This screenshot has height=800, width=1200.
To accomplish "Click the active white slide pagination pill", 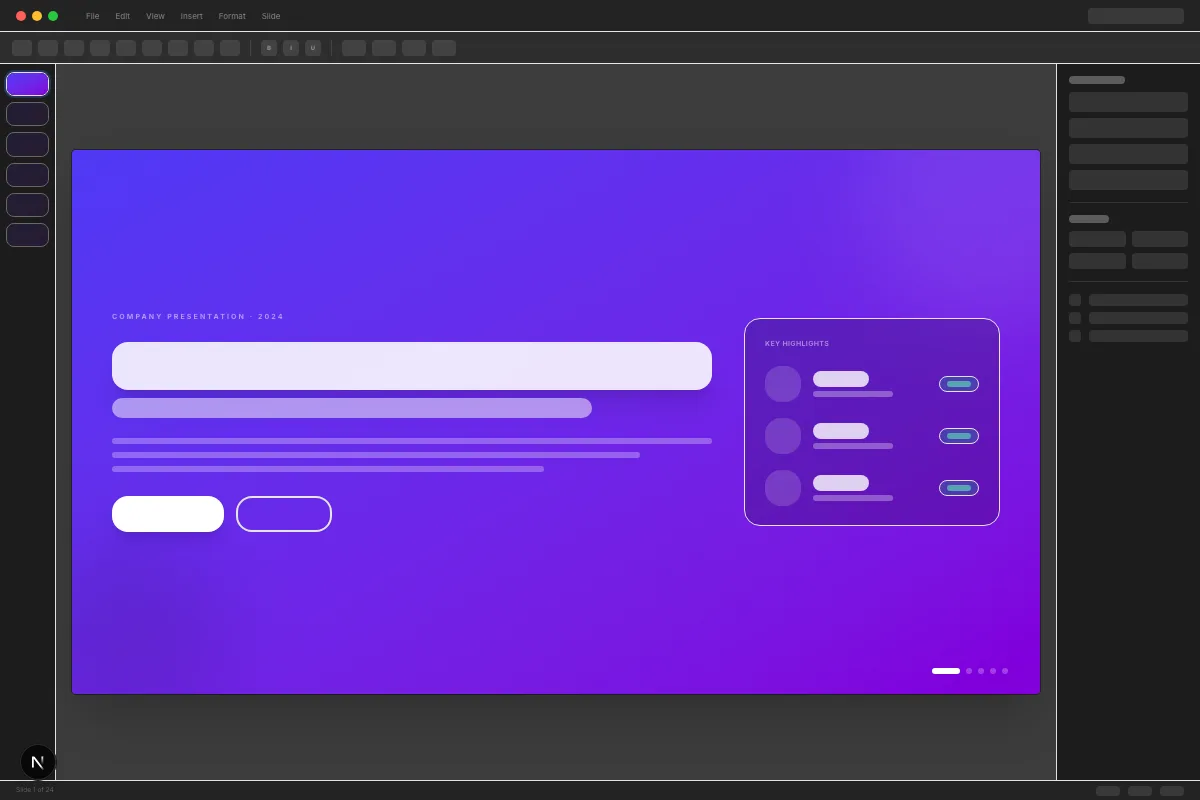I will (946, 671).
